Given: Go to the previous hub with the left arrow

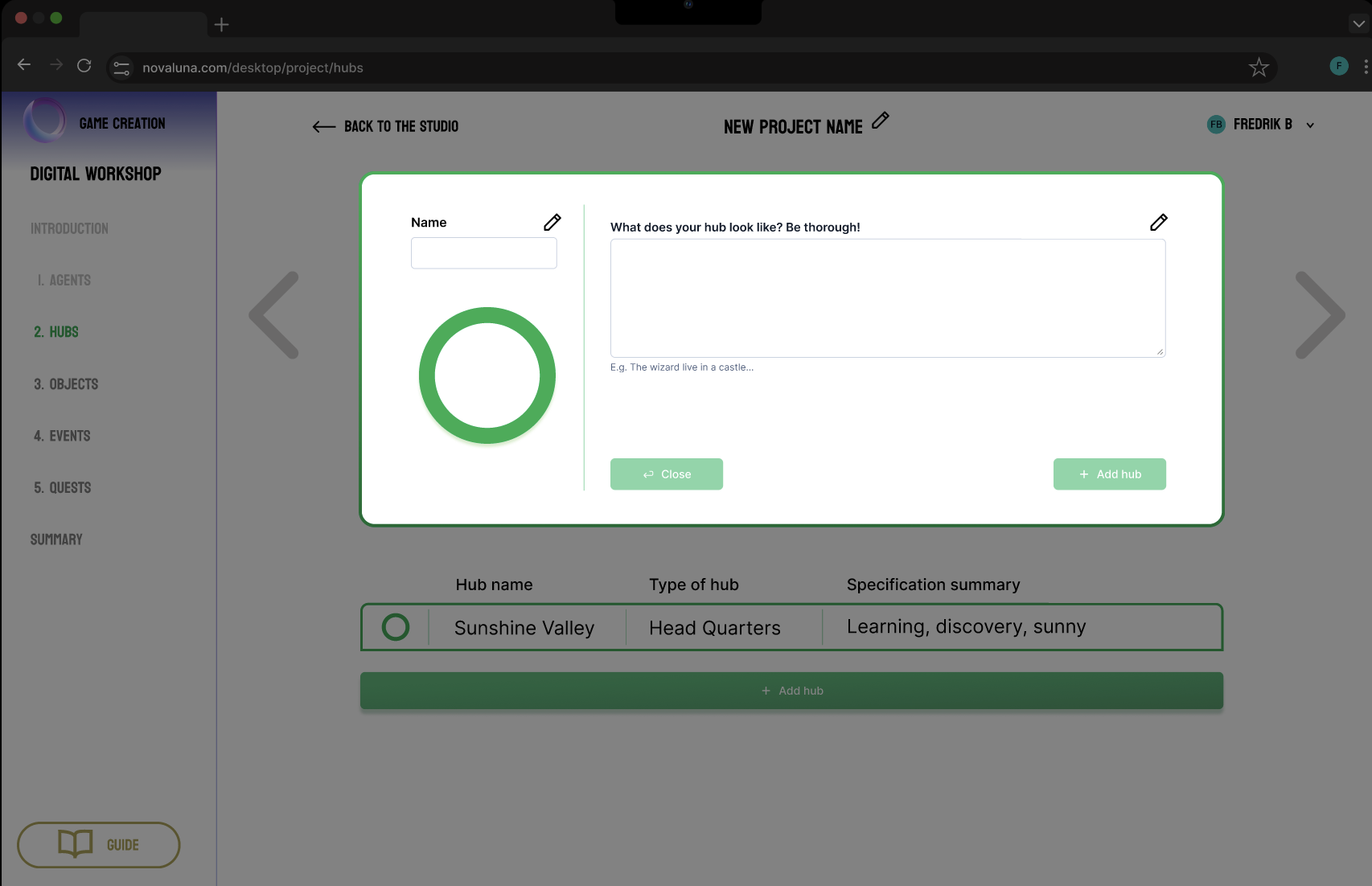Looking at the screenshot, I should [x=275, y=315].
